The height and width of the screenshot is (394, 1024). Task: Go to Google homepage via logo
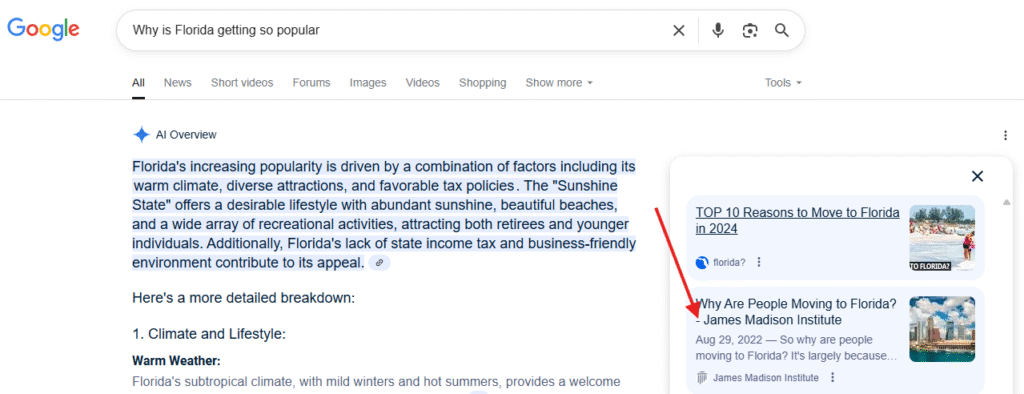pyautogui.click(x=43, y=29)
